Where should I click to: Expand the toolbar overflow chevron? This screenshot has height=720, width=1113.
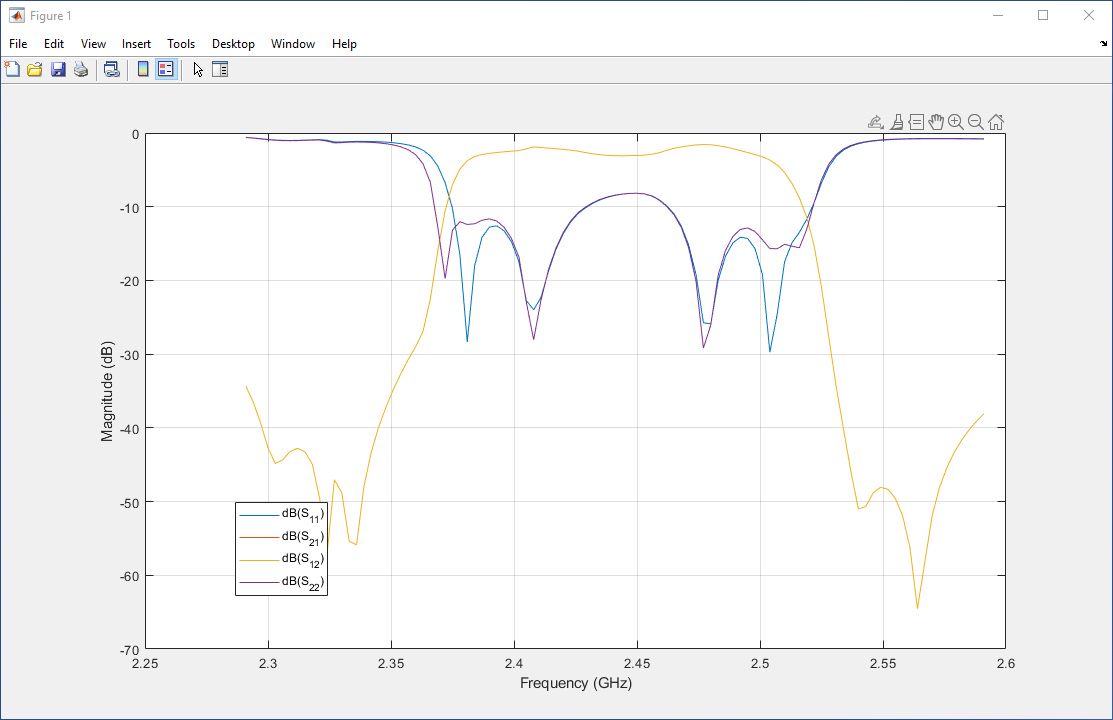[x=1104, y=44]
